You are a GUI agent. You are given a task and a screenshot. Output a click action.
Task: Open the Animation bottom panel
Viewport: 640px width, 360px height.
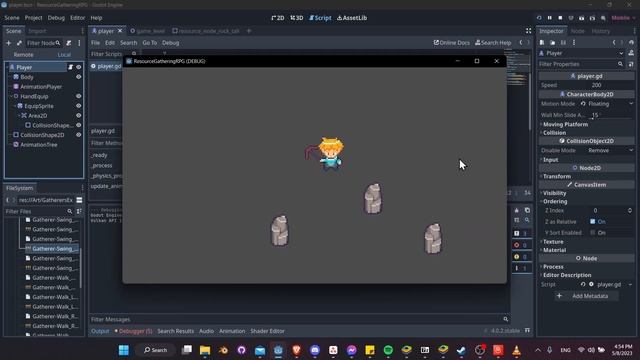(x=232, y=331)
